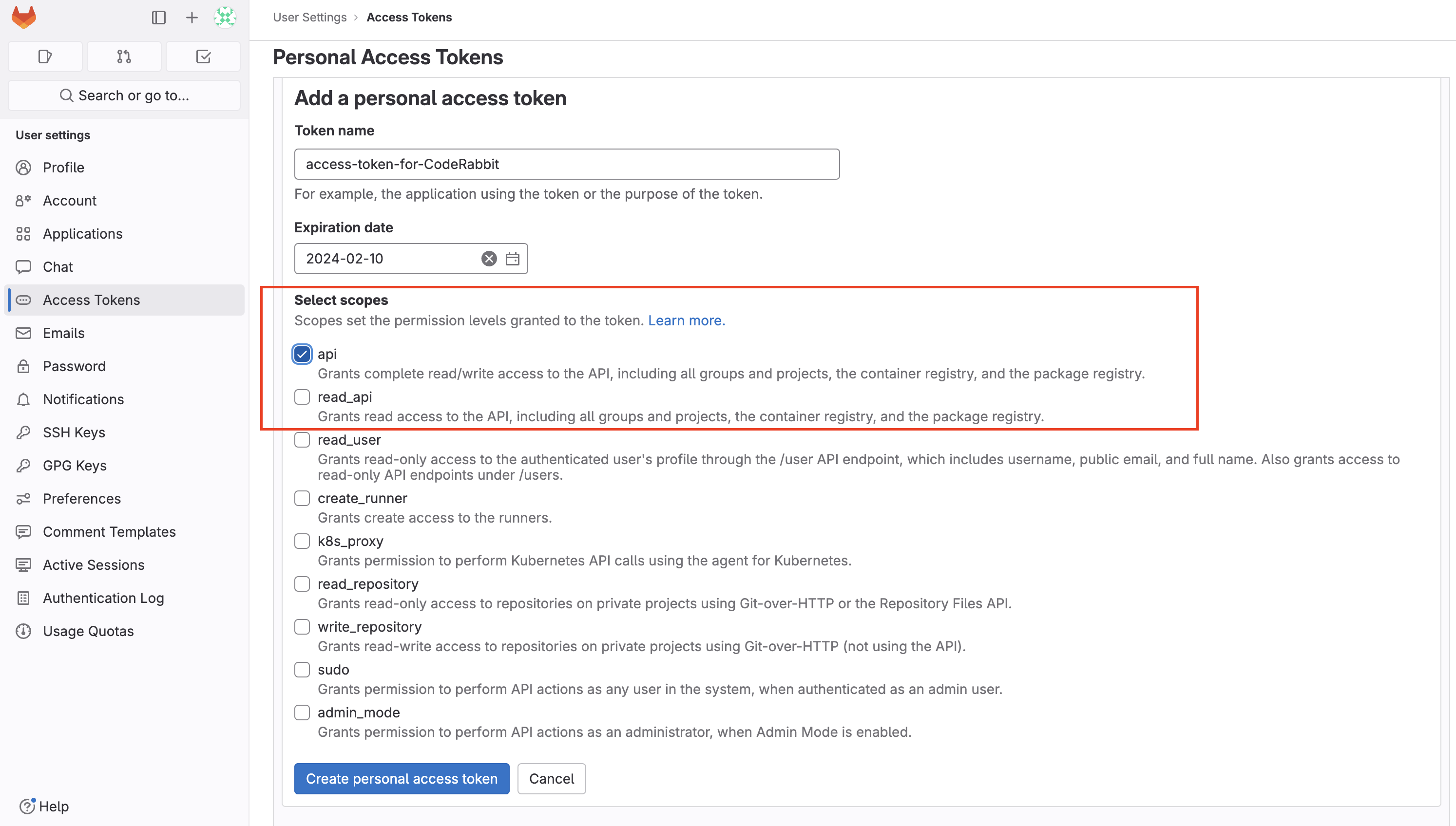Clear the expiration date value
Viewport: 1456px width, 826px height.
(489, 259)
